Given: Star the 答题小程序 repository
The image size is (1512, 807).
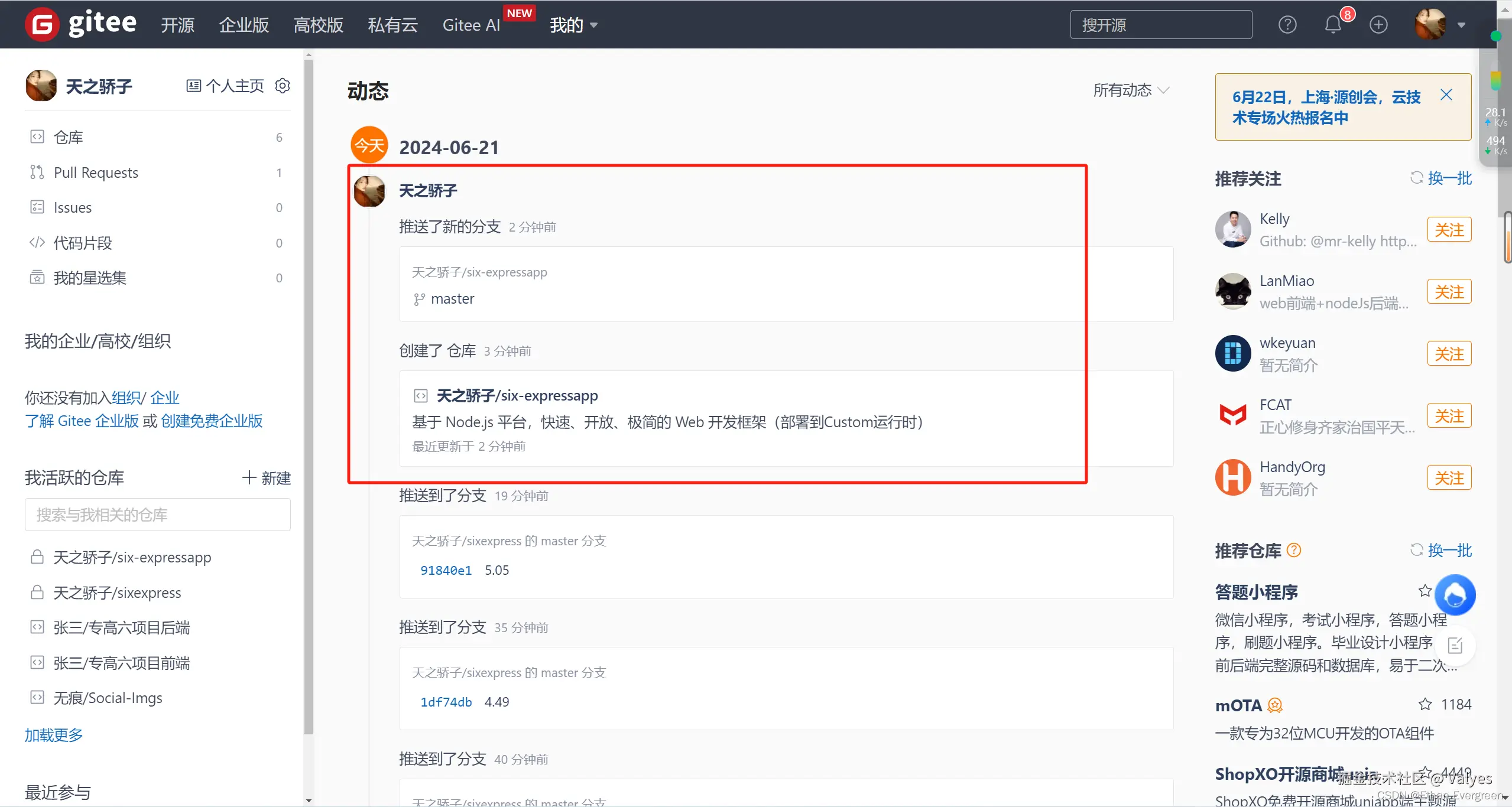Looking at the screenshot, I should pyautogui.click(x=1425, y=591).
